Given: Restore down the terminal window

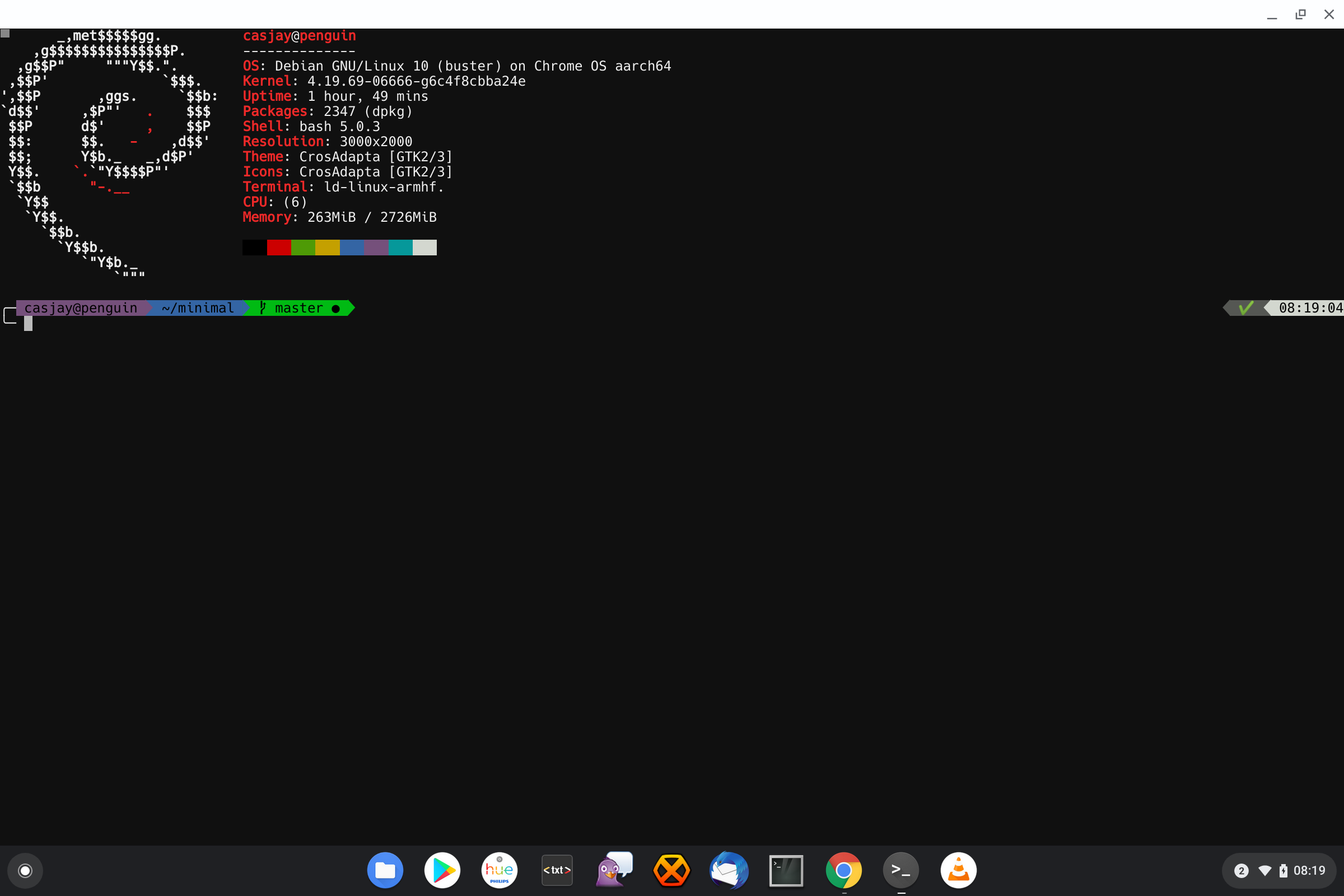Looking at the screenshot, I should (1300, 15).
